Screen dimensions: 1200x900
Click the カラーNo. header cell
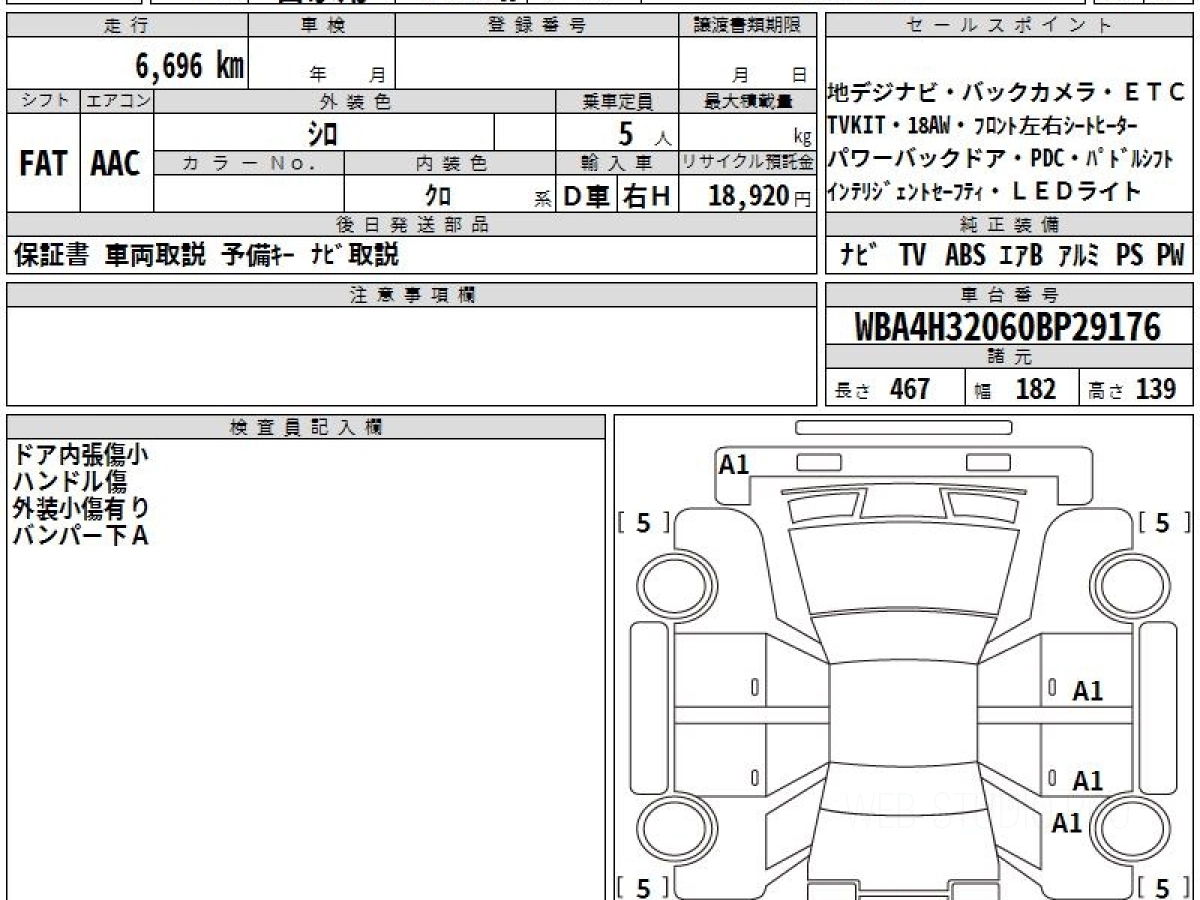click(250, 162)
